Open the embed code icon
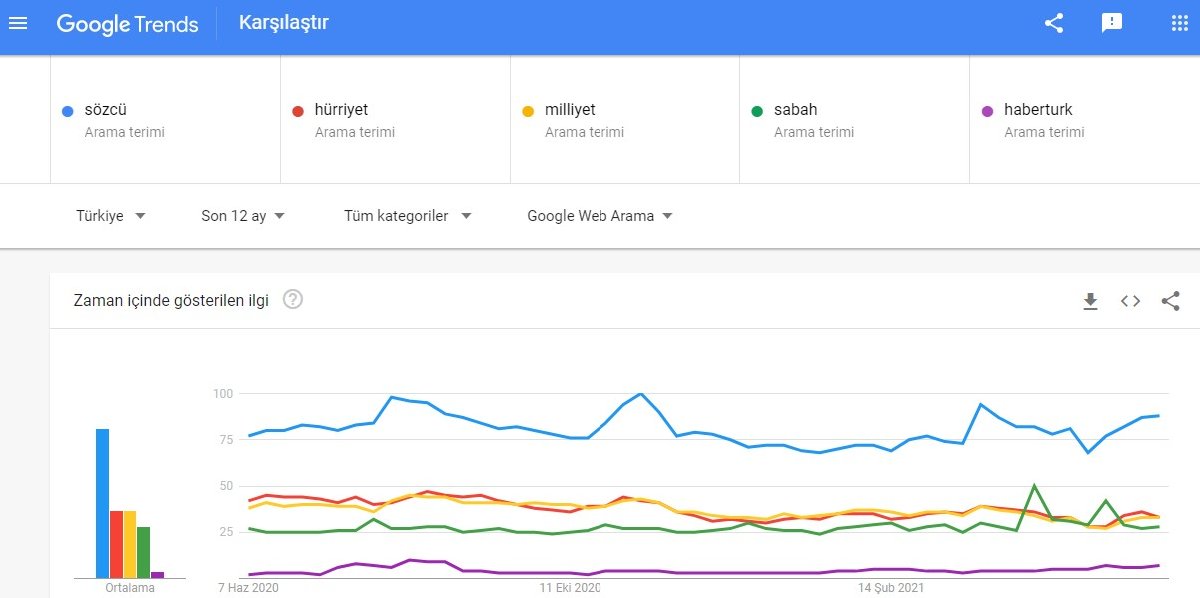 [1131, 301]
